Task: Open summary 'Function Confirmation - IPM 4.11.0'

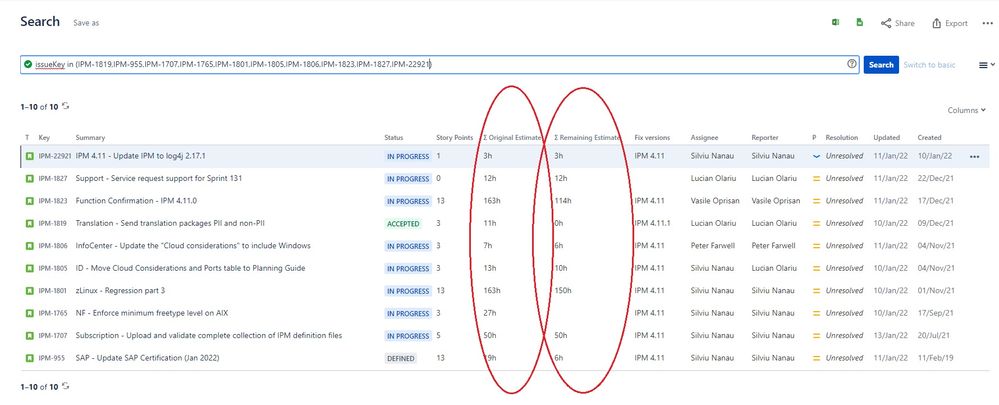Action: pos(136,201)
